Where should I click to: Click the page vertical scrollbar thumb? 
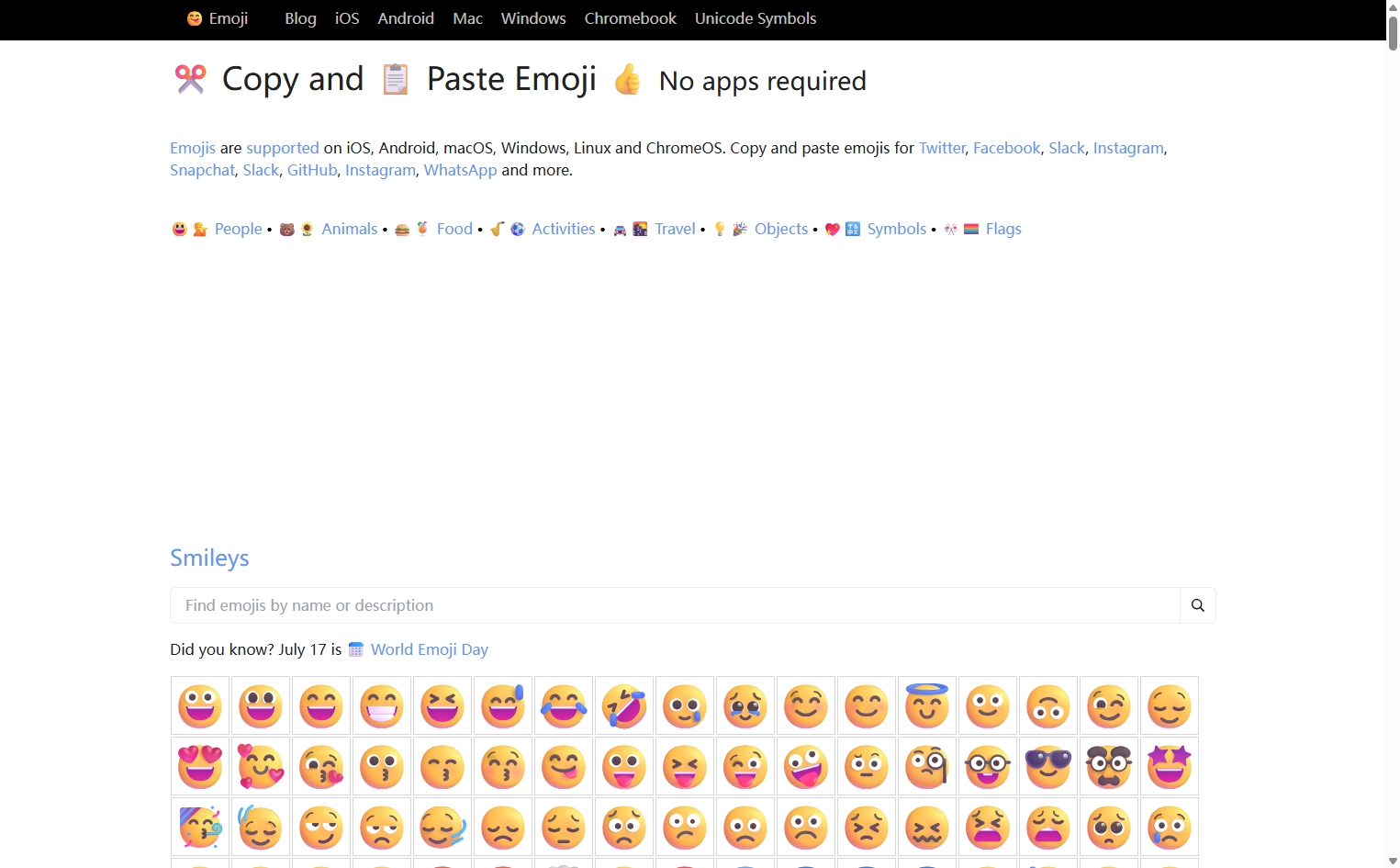pyautogui.click(x=1393, y=32)
